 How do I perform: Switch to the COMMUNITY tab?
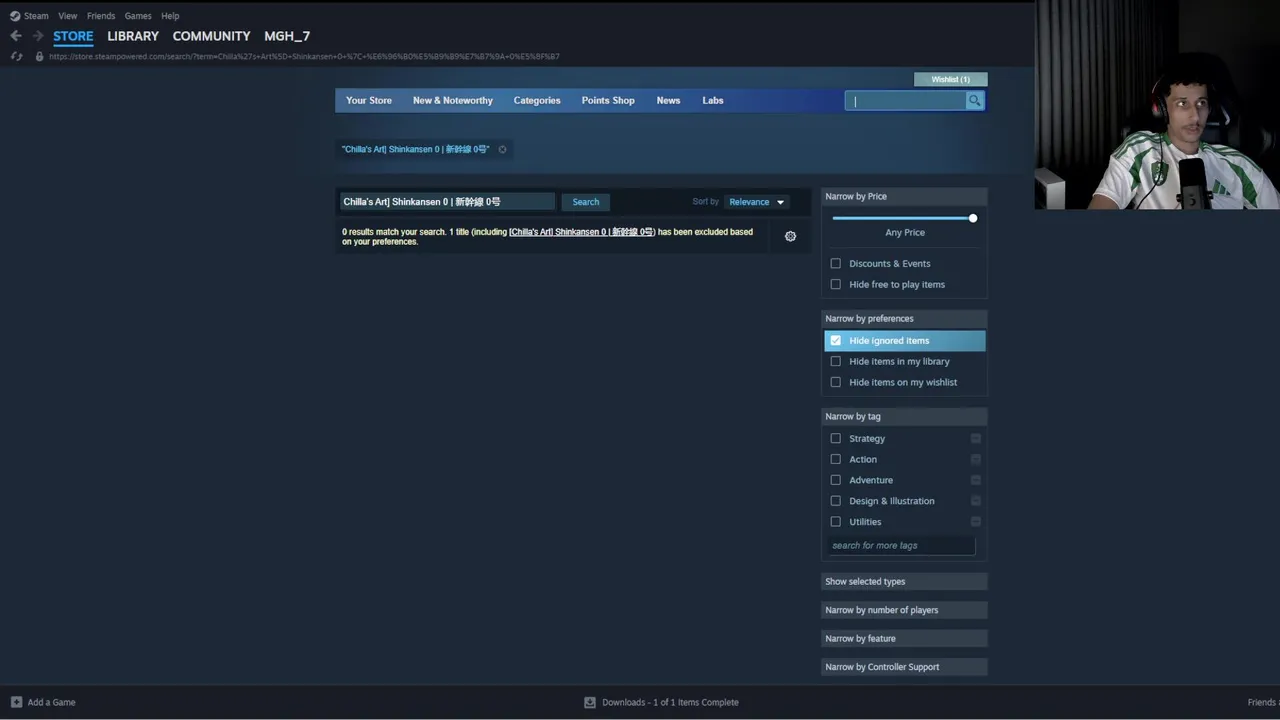click(x=211, y=36)
